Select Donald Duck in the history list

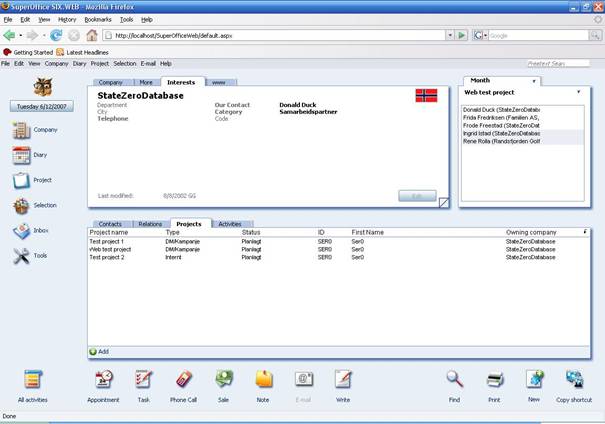pyautogui.click(x=522, y=110)
